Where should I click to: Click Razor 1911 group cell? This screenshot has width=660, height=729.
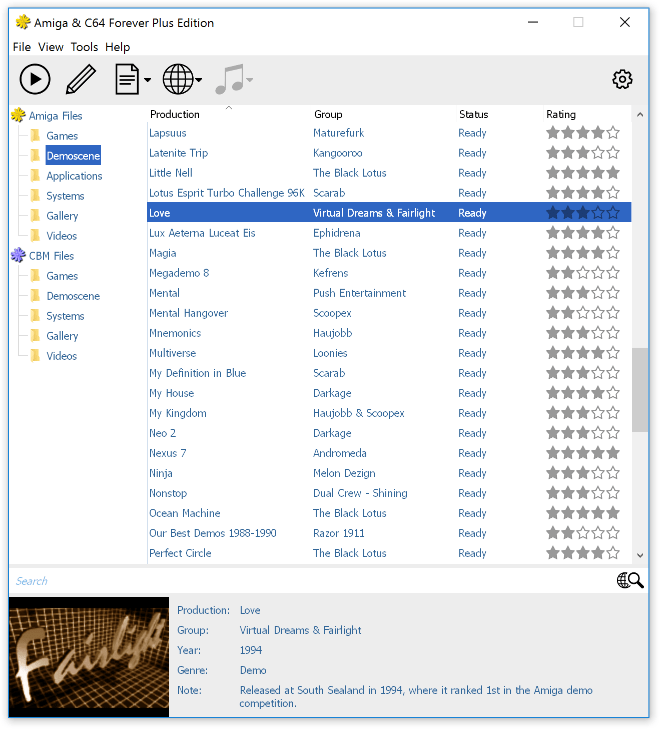[x=339, y=533]
